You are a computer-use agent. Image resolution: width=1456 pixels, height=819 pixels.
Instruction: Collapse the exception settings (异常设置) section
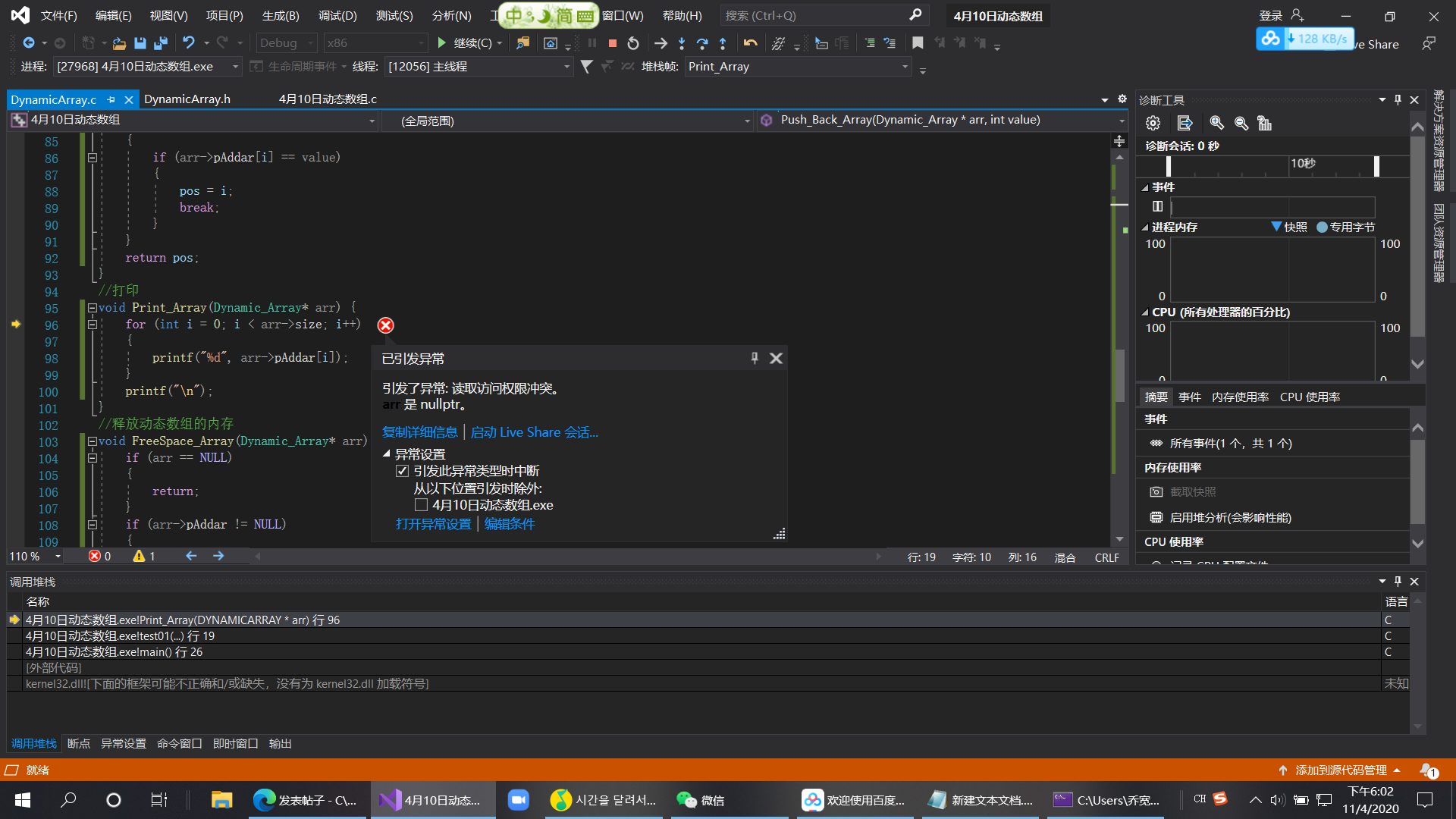(x=387, y=454)
